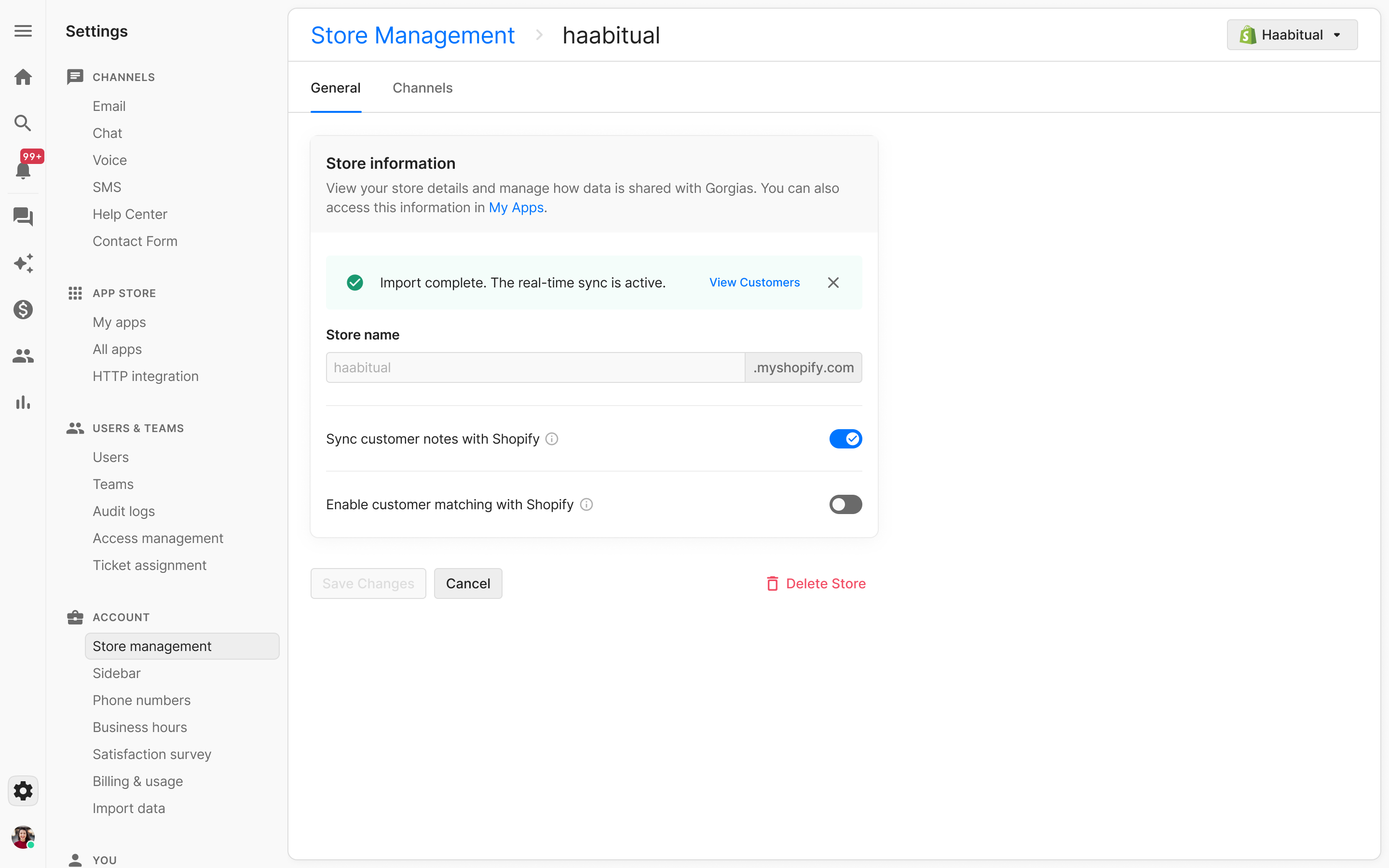Open Voice channel settings
This screenshot has height=868, width=1389.
coord(109,160)
